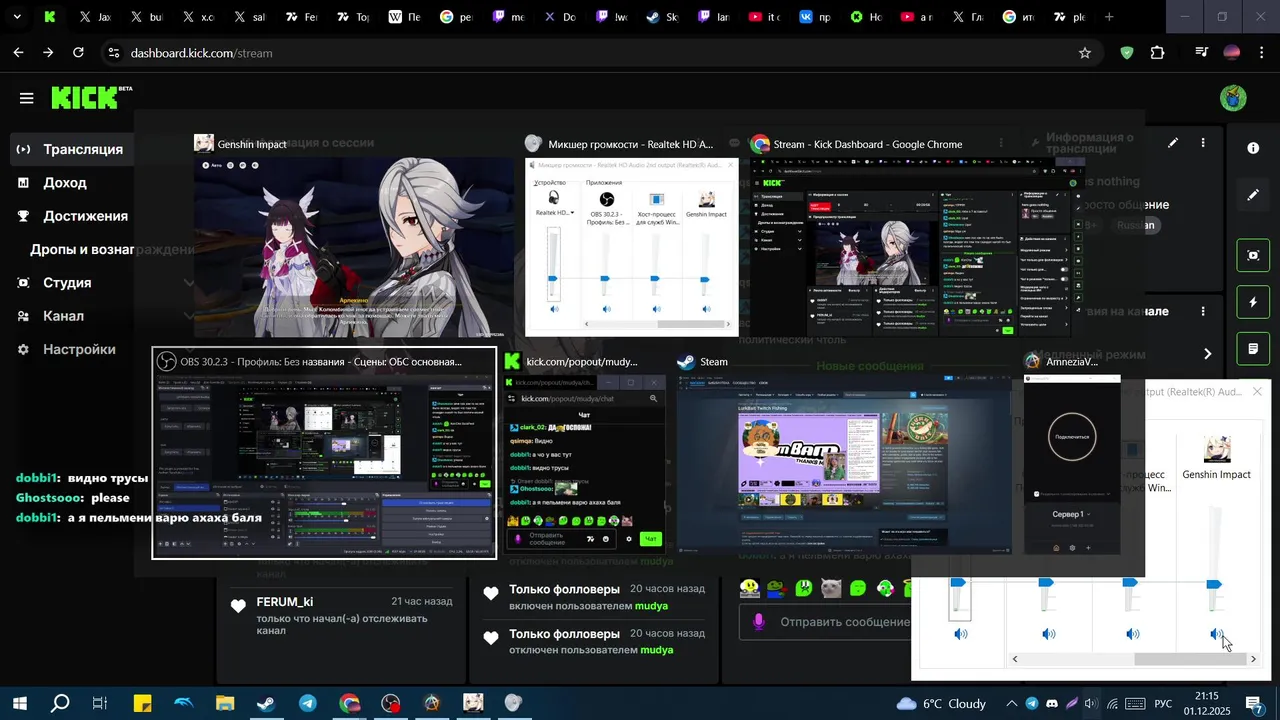The width and height of the screenshot is (1280, 720).
Task: Show hidden tray icons chevron
Action: [x=1012, y=704]
